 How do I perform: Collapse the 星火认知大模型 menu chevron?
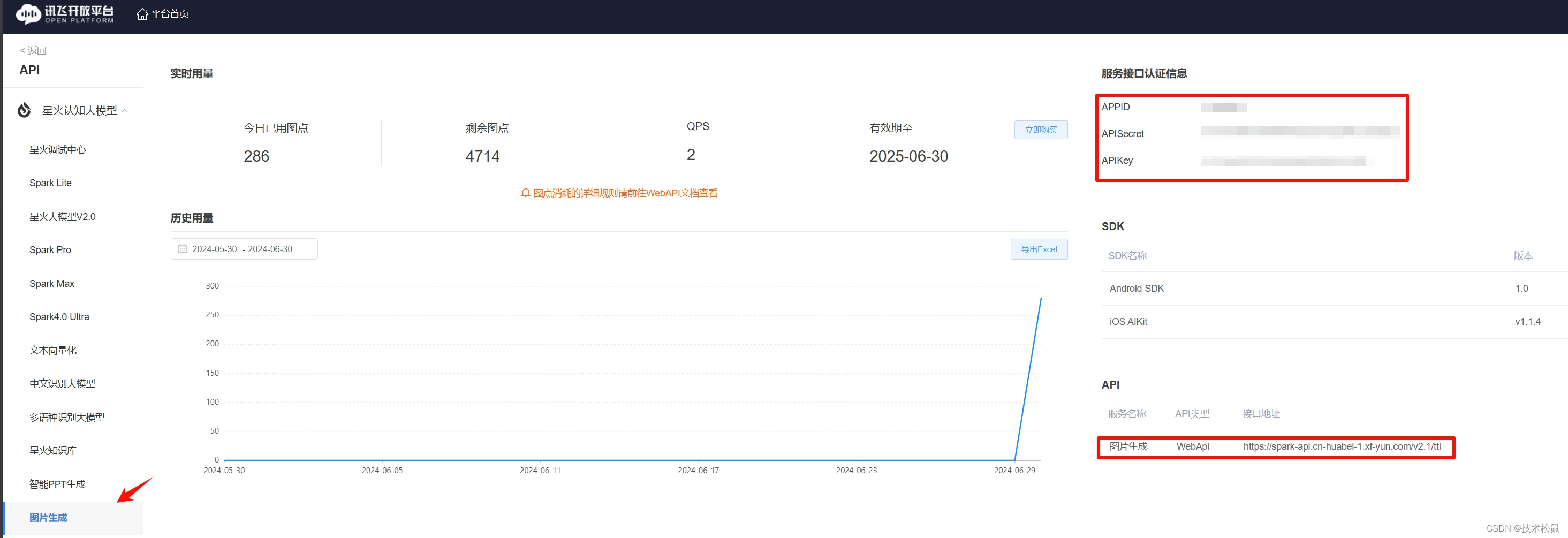pos(125,111)
